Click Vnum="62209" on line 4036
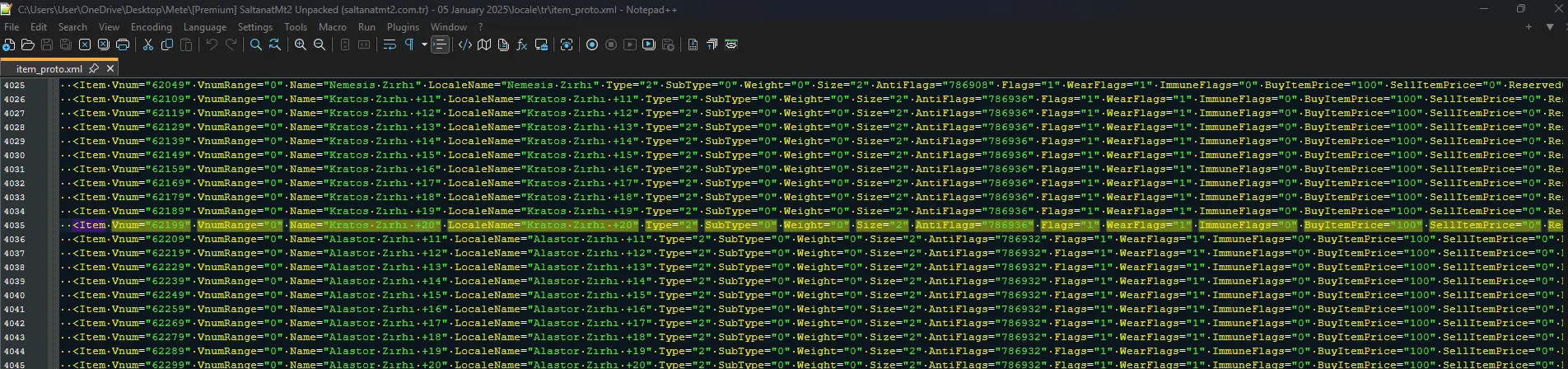 click(152, 239)
